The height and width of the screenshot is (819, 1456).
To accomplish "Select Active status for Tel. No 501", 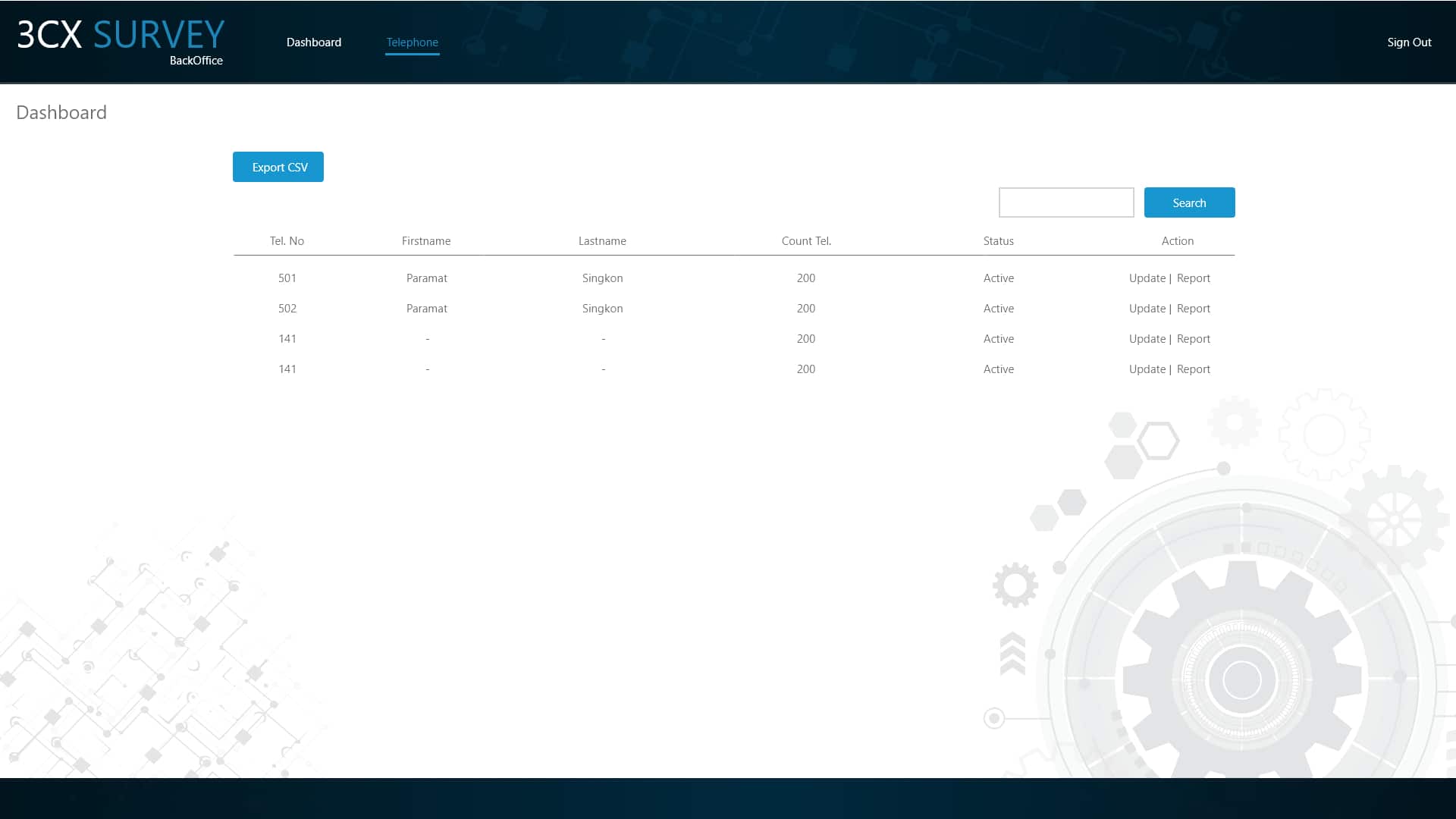I will click(x=998, y=277).
